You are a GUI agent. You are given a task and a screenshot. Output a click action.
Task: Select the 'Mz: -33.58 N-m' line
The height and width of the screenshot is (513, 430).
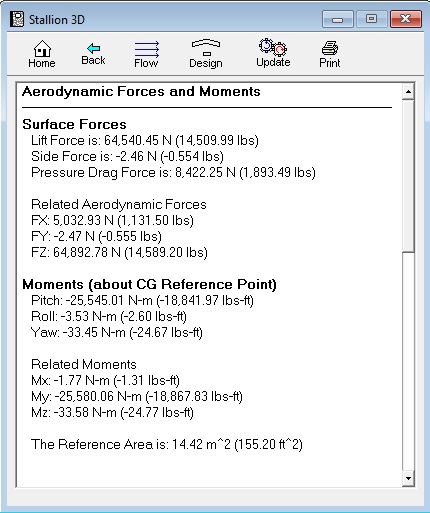point(112,412)
